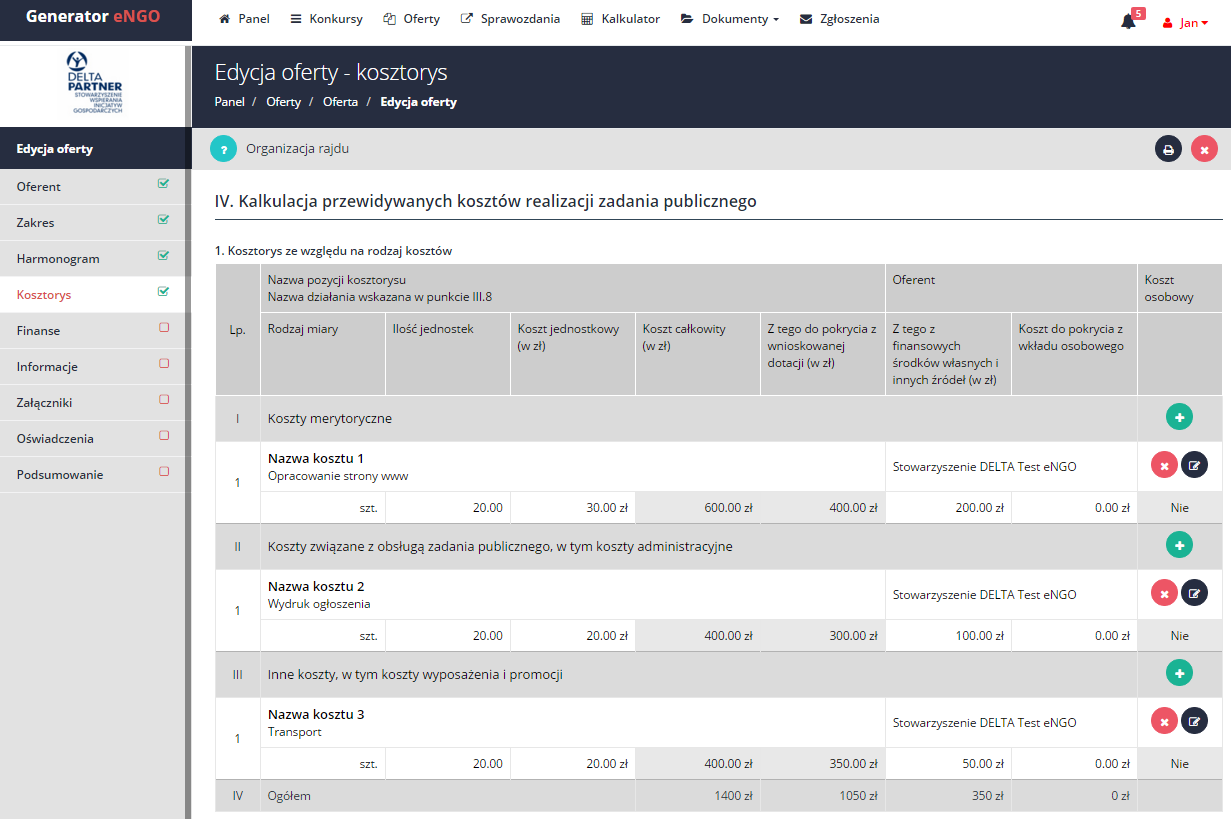Edit Nazwa kosztu 3 Transport row

point(1194,721)
